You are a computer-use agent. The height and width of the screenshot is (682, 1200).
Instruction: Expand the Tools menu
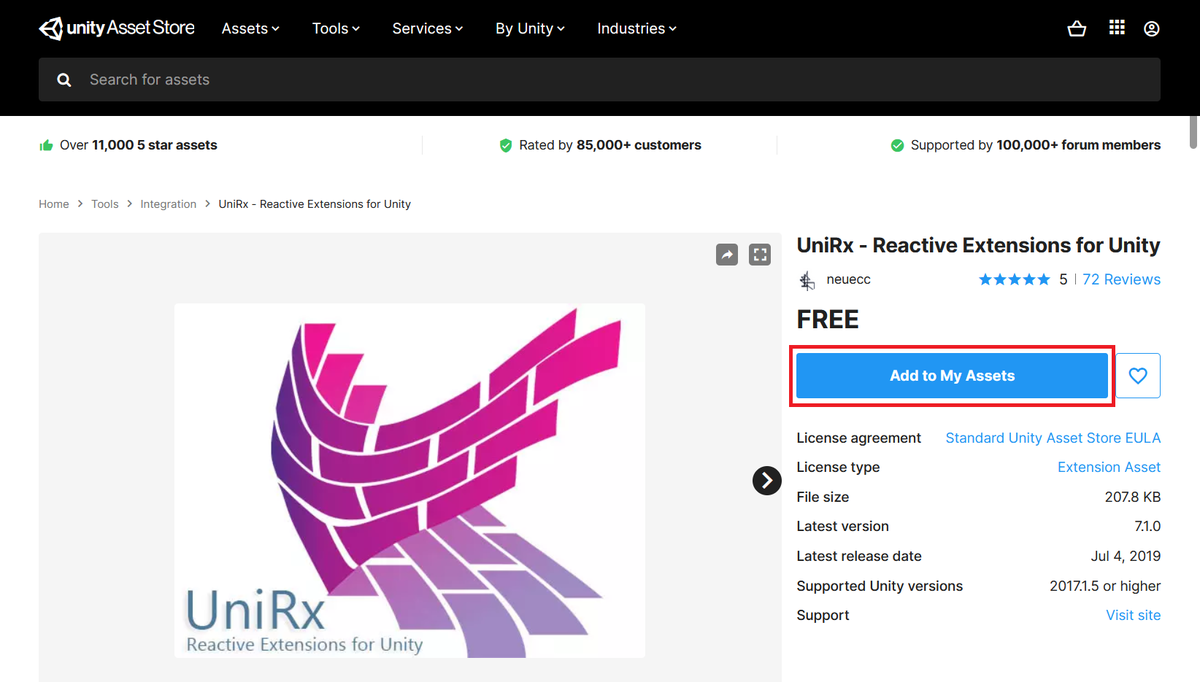(336, 28)
